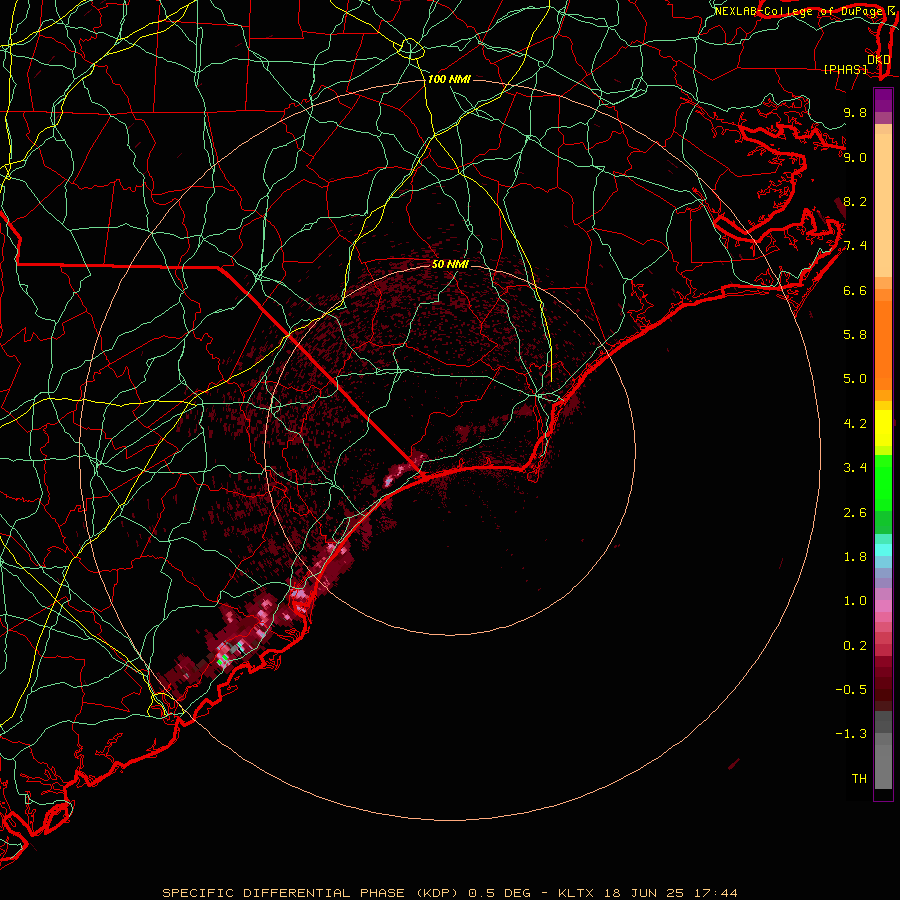This screenshot has height=900, width=900.
Task: Click the 5.0 scale value
Action: click(855, 379)
